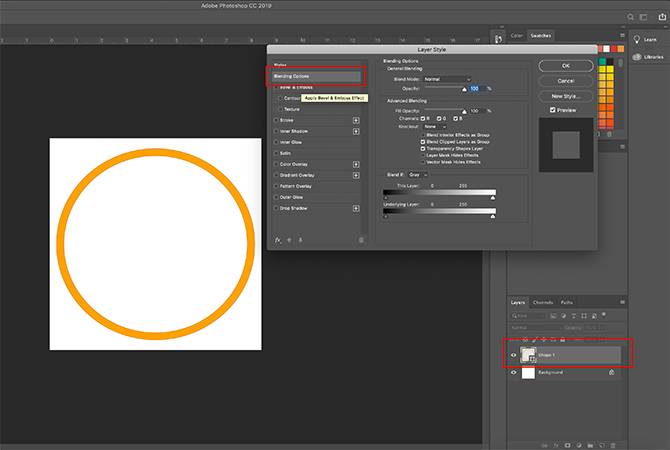Add another Color Overlay with plus icon
This screenshot has height=450, width=670.
pos(356,165)
